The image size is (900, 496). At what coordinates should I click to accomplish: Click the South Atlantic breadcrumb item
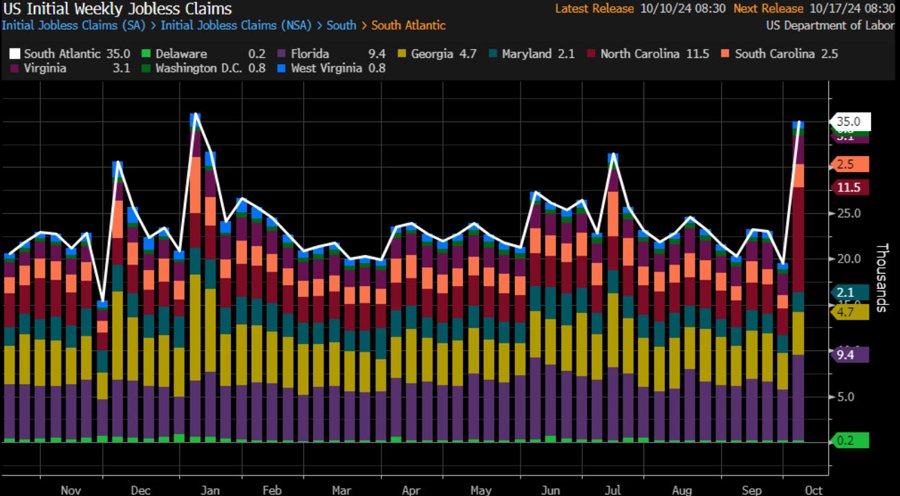point(409,24)
